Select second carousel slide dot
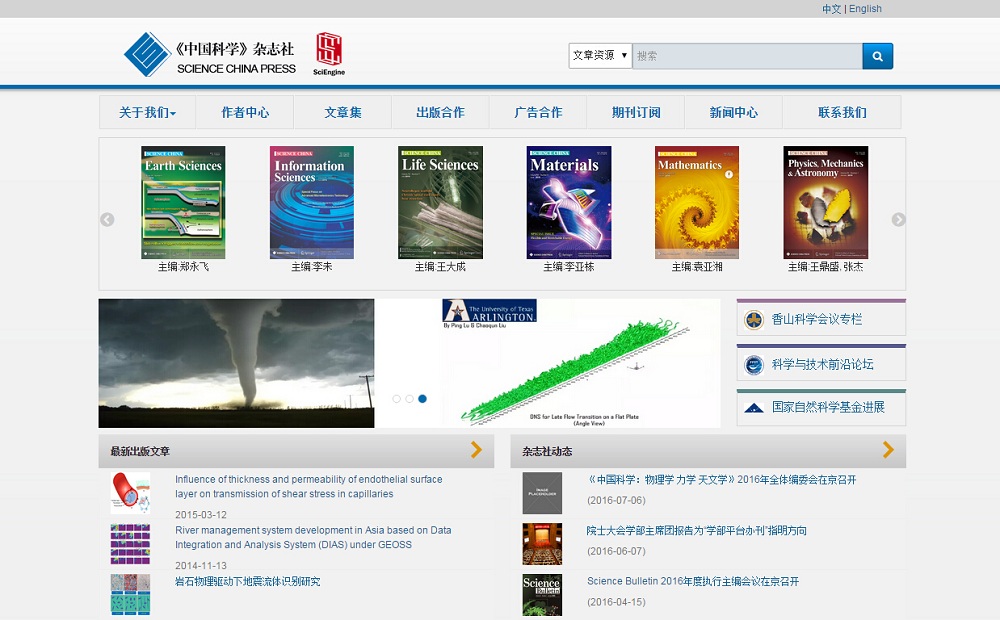 coord(409,399)
